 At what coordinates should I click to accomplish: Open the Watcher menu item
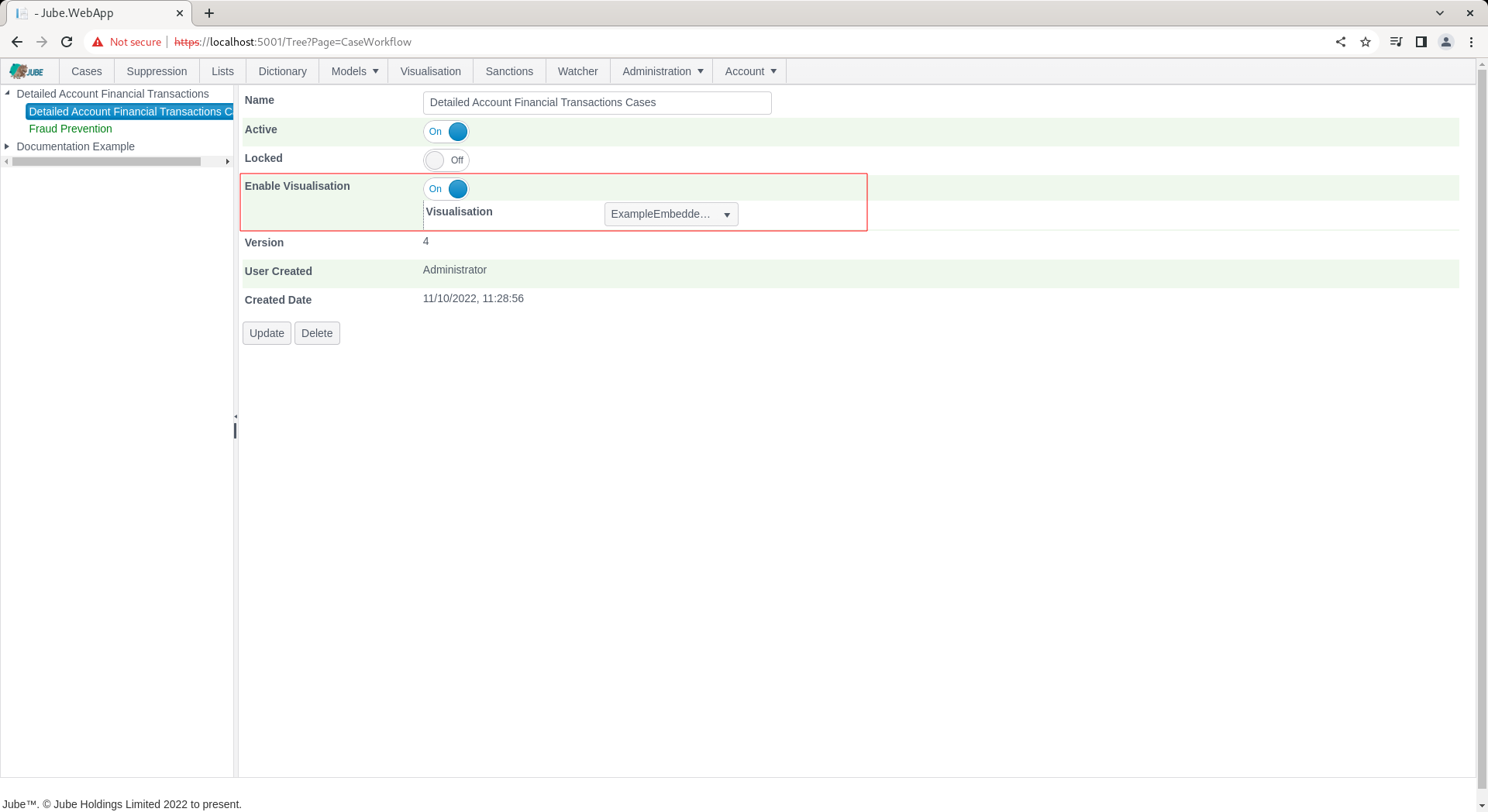(x=578, y=71)
